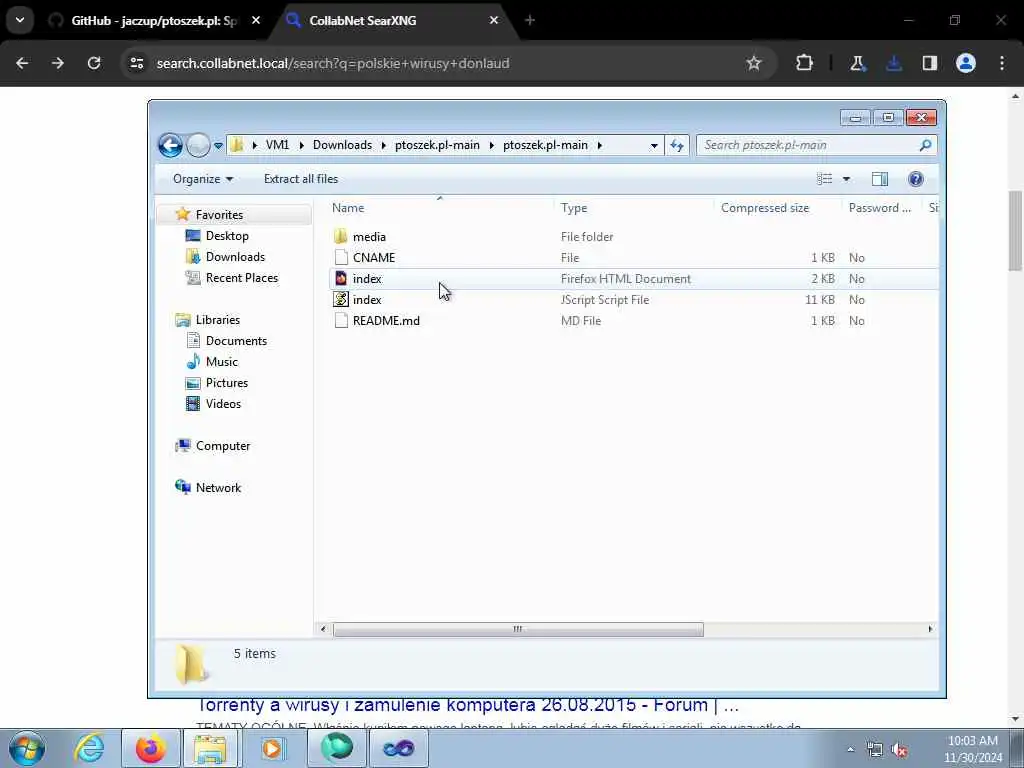Close the GitHub tab
1024x768 pixels.
256,20
